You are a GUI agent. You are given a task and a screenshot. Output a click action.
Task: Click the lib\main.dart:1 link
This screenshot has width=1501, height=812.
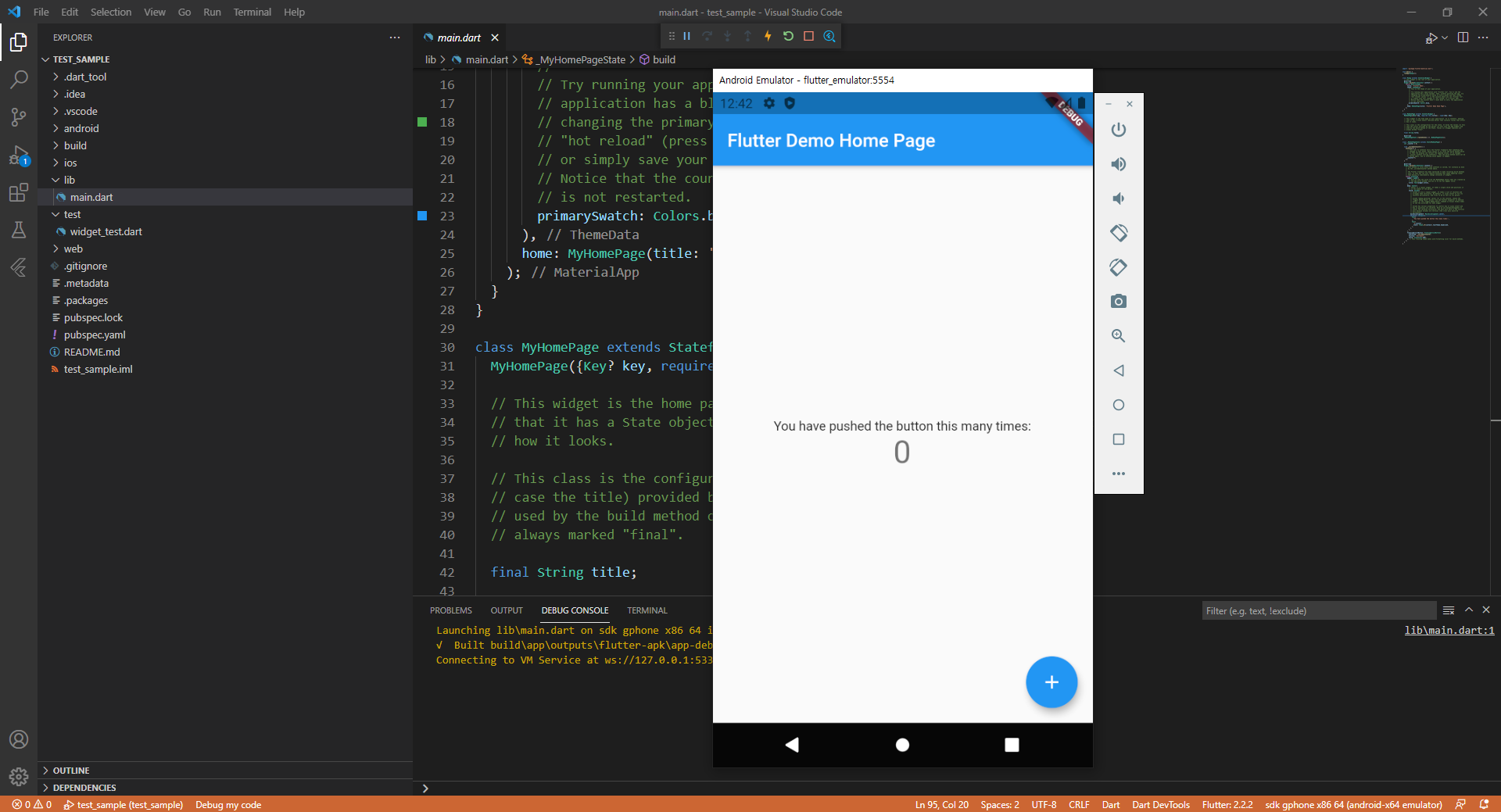click(1449, 630)
